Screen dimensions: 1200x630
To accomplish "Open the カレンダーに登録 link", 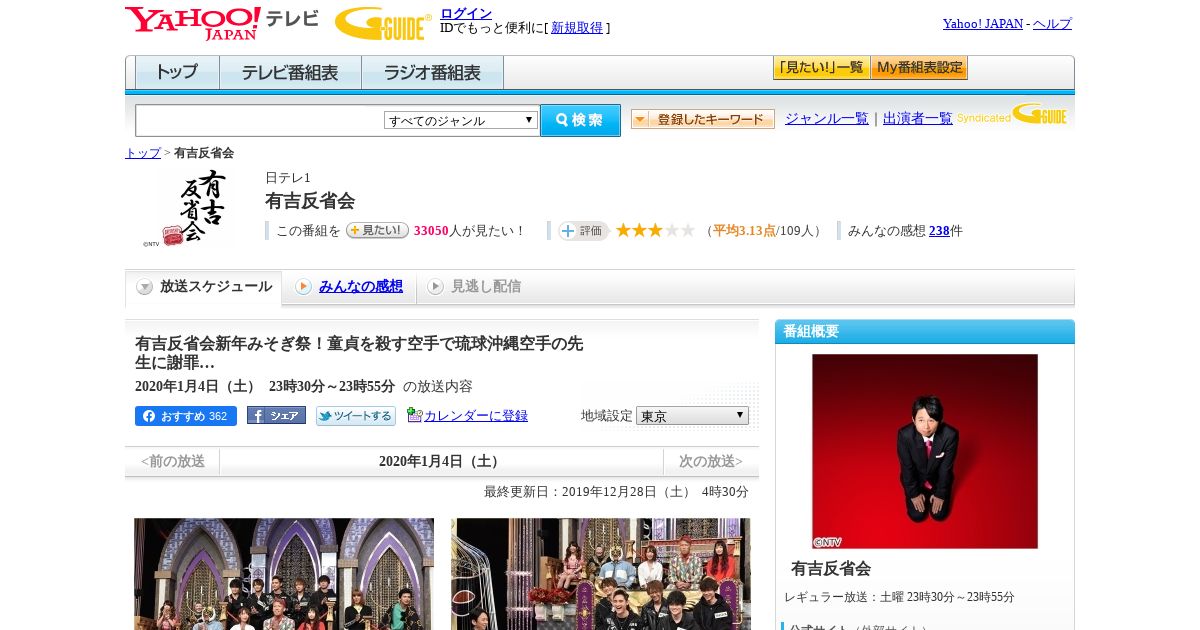I will pyautogui.click(x=476, y=416).
